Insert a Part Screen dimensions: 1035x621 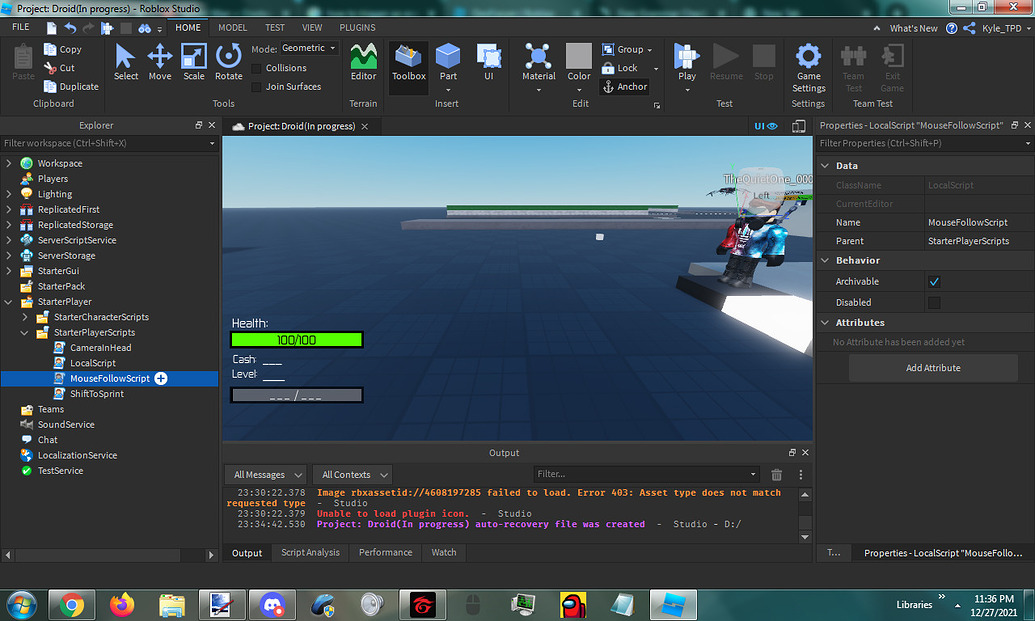(448, 63)
